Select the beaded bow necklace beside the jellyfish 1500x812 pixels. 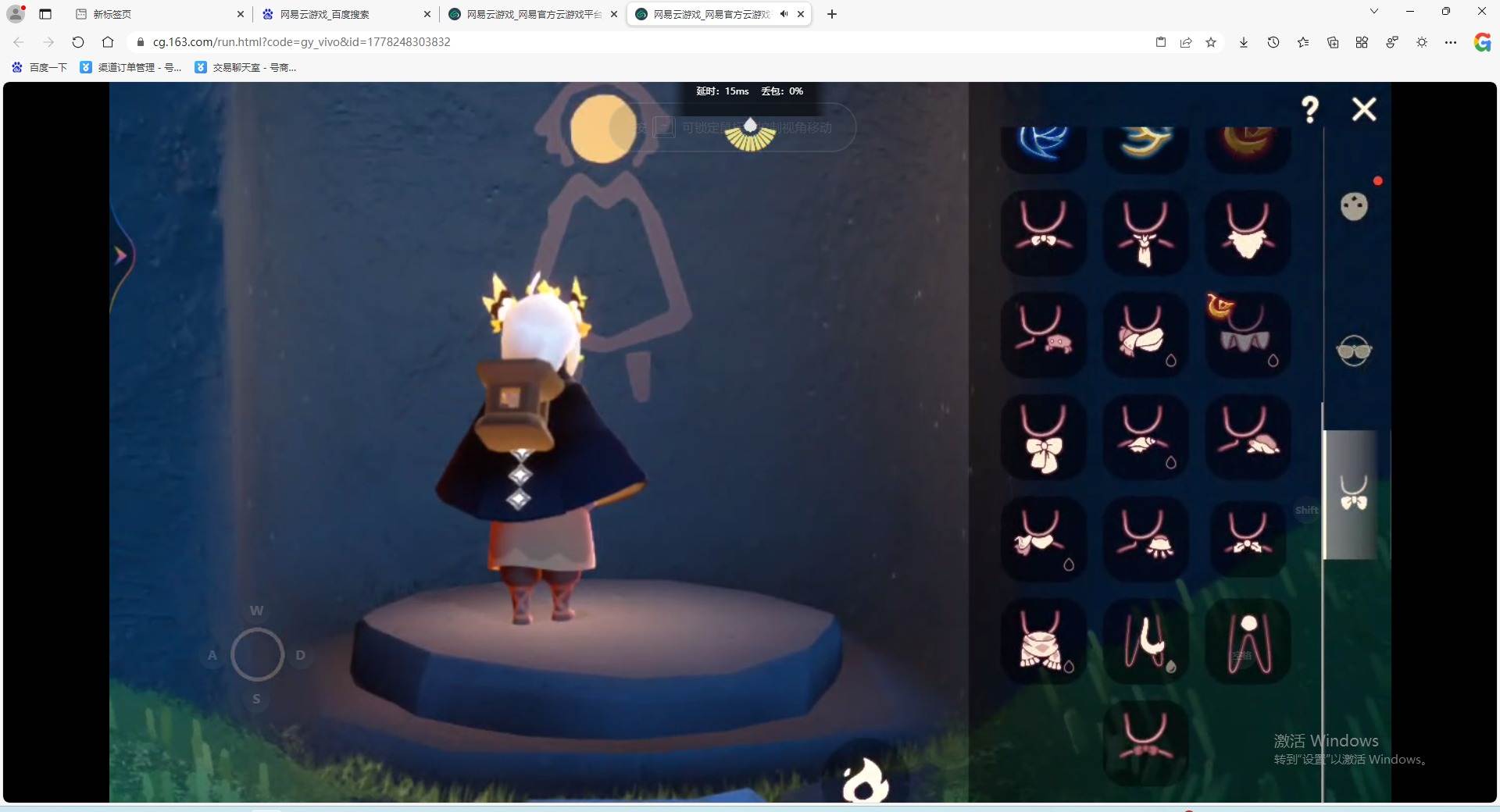[x=1248, y=539]
